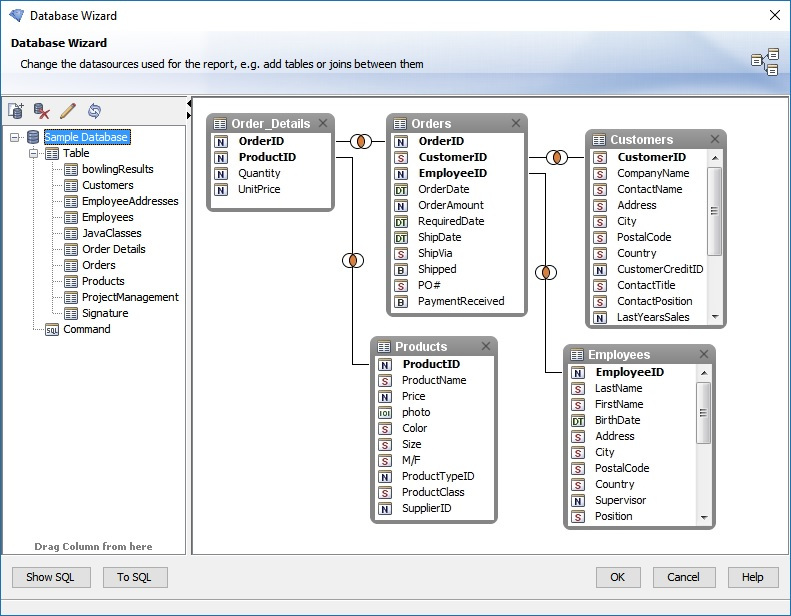Click the join symbol on the Orders–Employees link

545,272
